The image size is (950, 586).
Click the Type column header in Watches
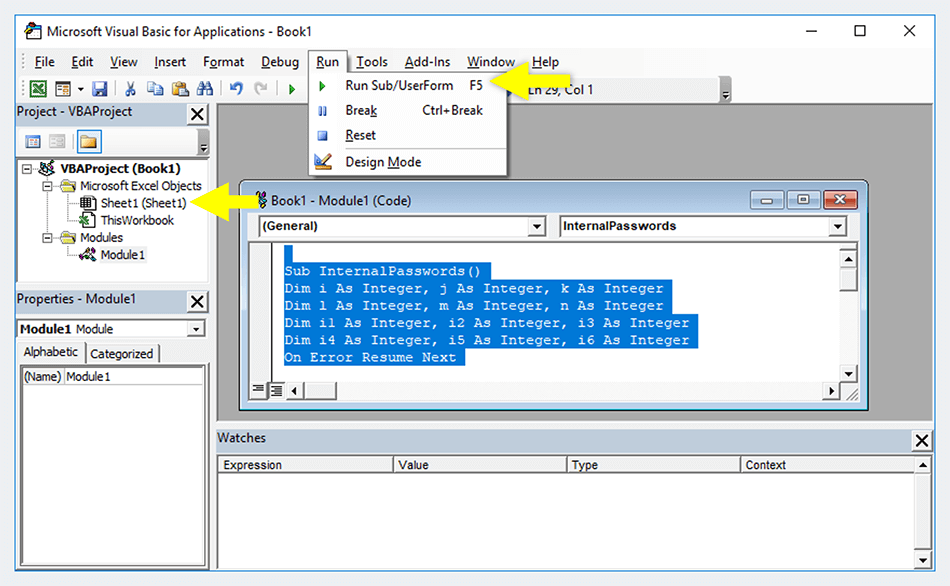654,465
